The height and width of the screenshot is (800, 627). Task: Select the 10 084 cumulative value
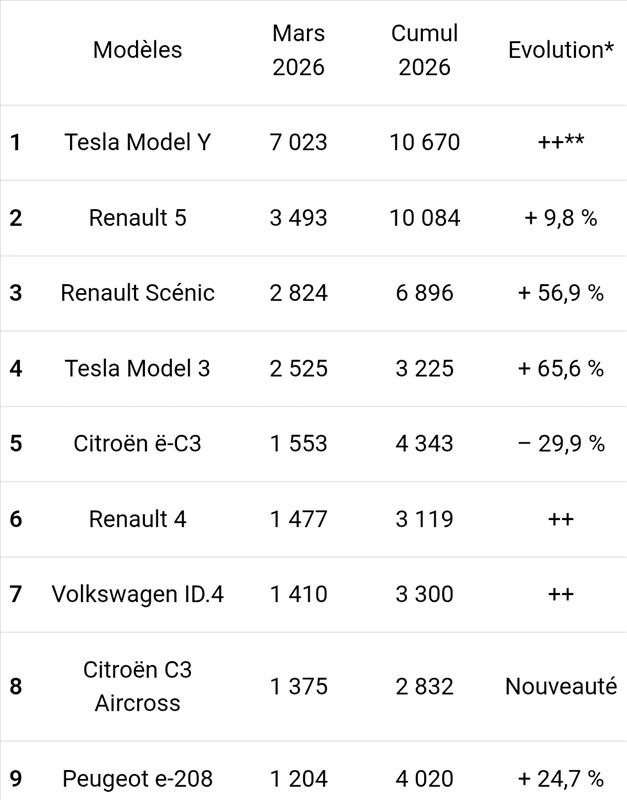click(x=424, y=217)
